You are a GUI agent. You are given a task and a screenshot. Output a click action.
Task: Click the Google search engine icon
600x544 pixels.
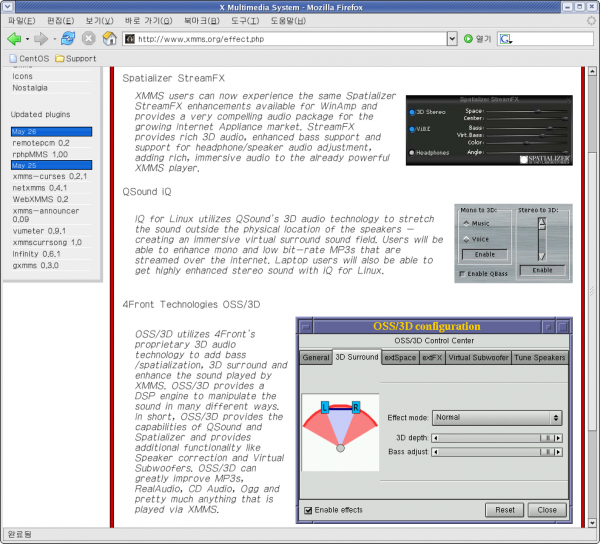pos(505,39)
